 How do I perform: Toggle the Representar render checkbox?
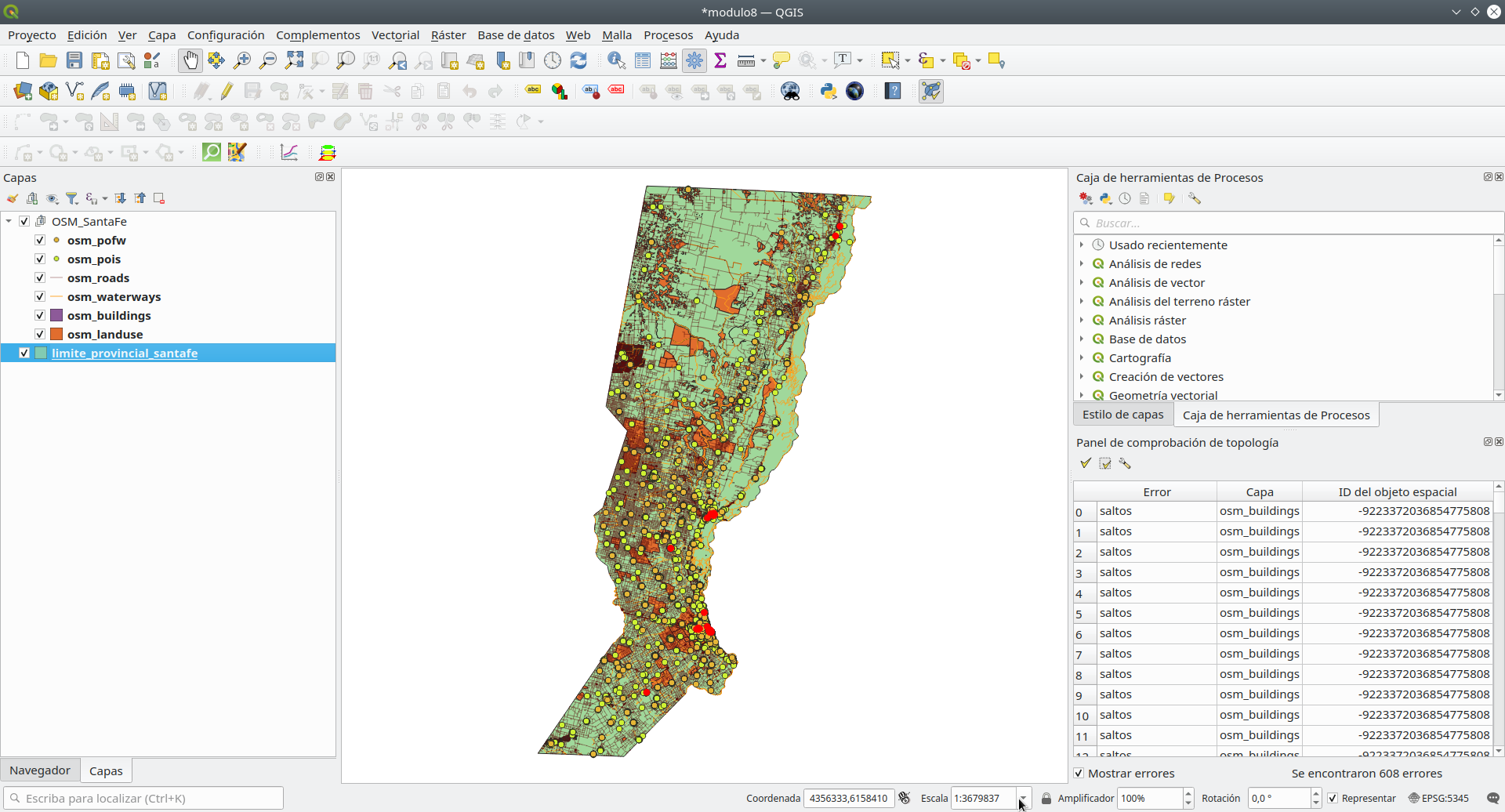click(1333, 798)
